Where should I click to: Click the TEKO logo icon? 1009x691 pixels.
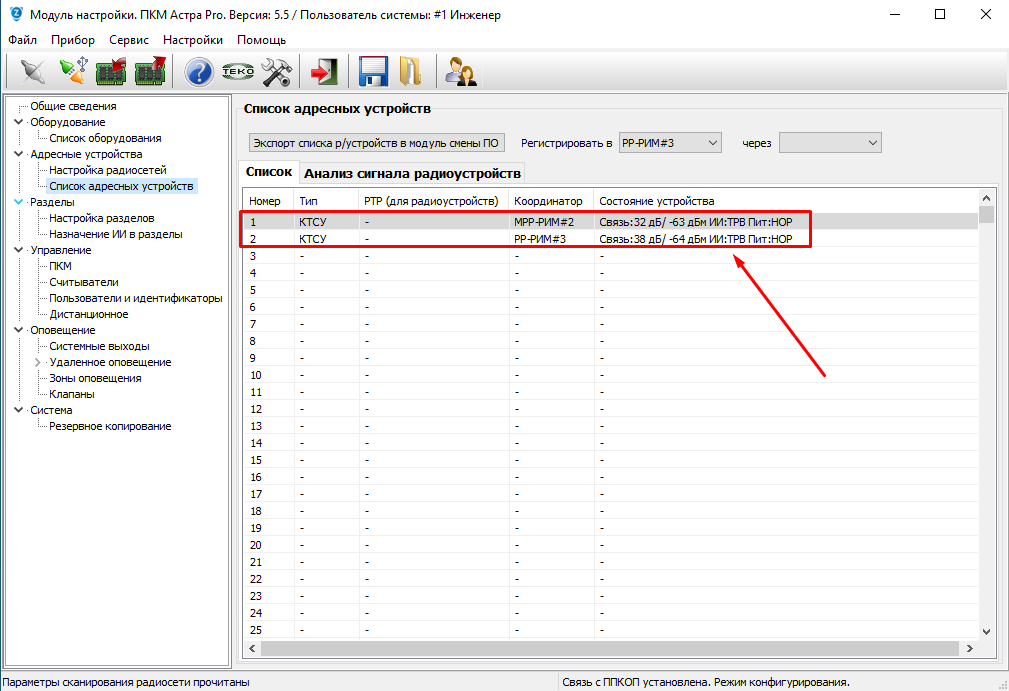pos(237,72)
